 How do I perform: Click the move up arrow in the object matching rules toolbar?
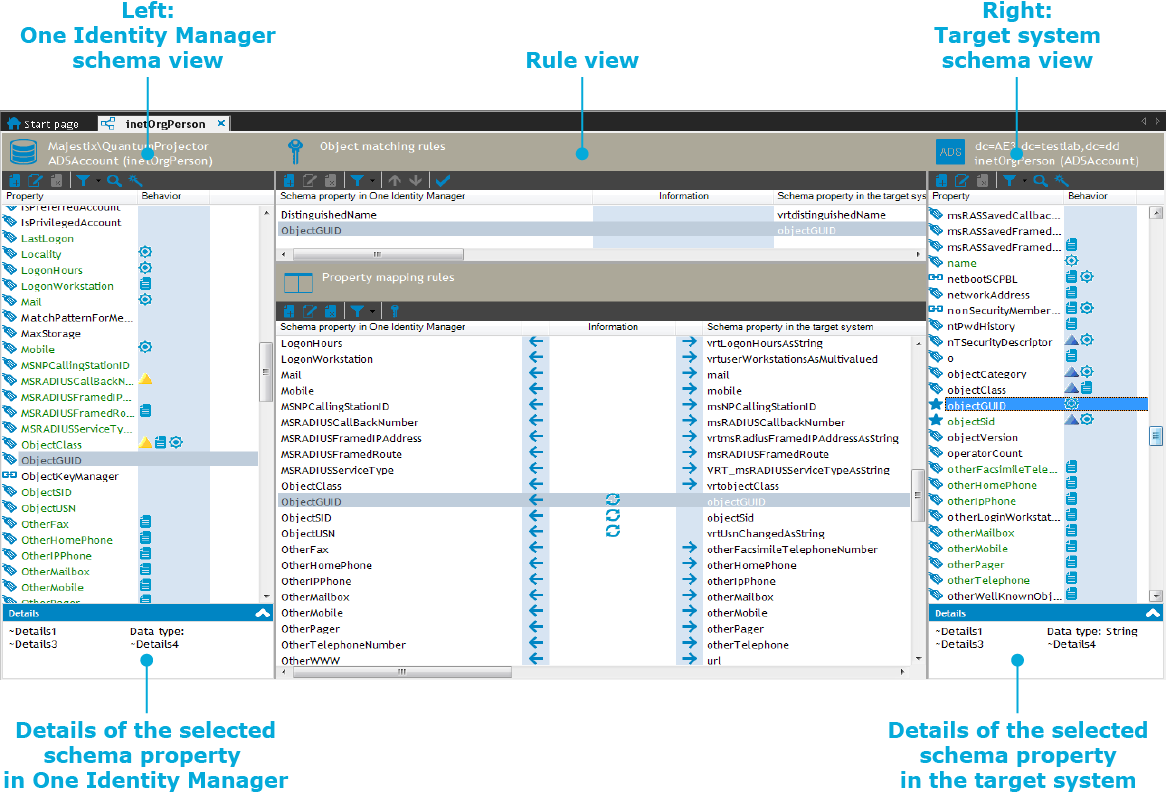pos(395,181)
